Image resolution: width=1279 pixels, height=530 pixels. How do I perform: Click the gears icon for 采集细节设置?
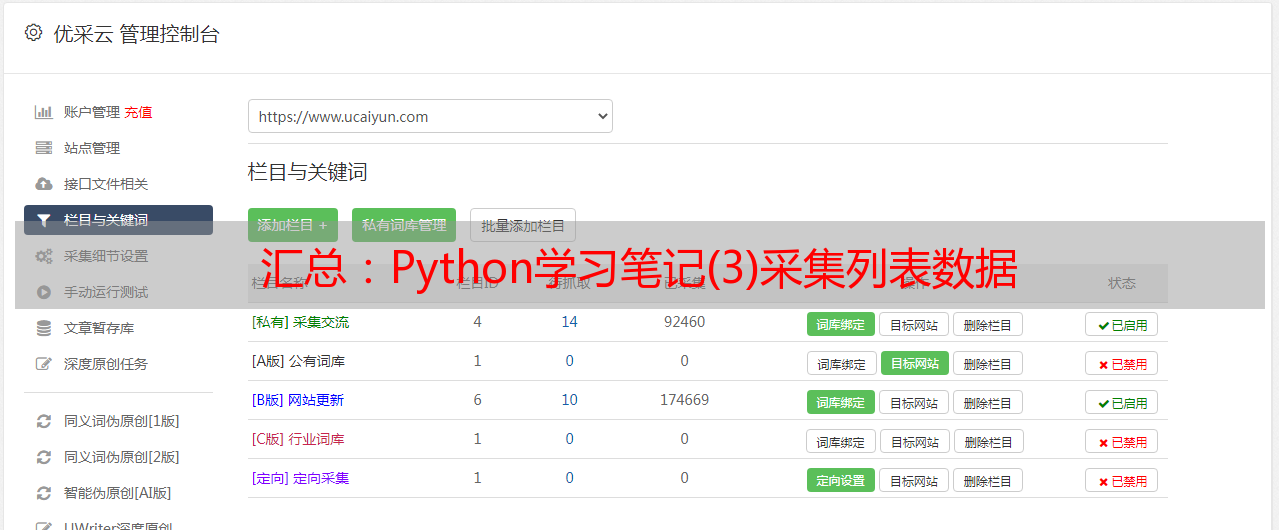tap(44, 256)
